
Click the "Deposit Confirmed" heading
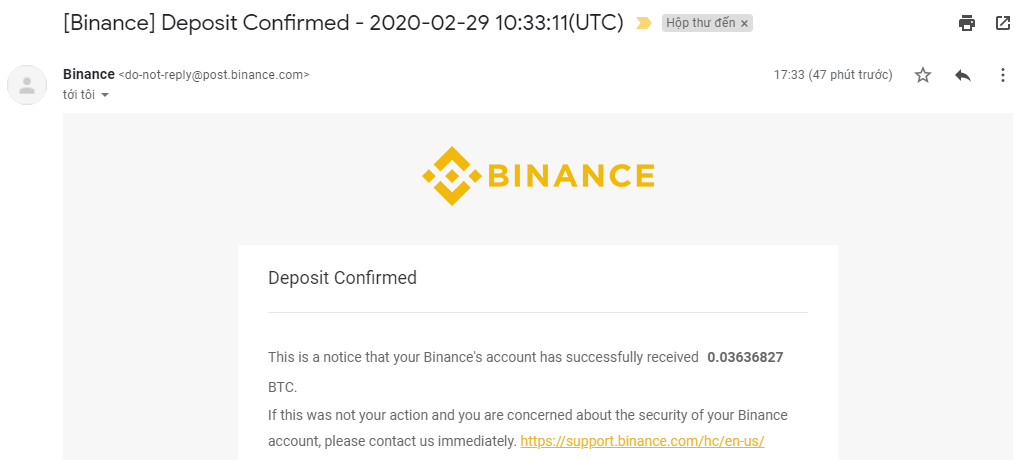click(x=342, y=278)
